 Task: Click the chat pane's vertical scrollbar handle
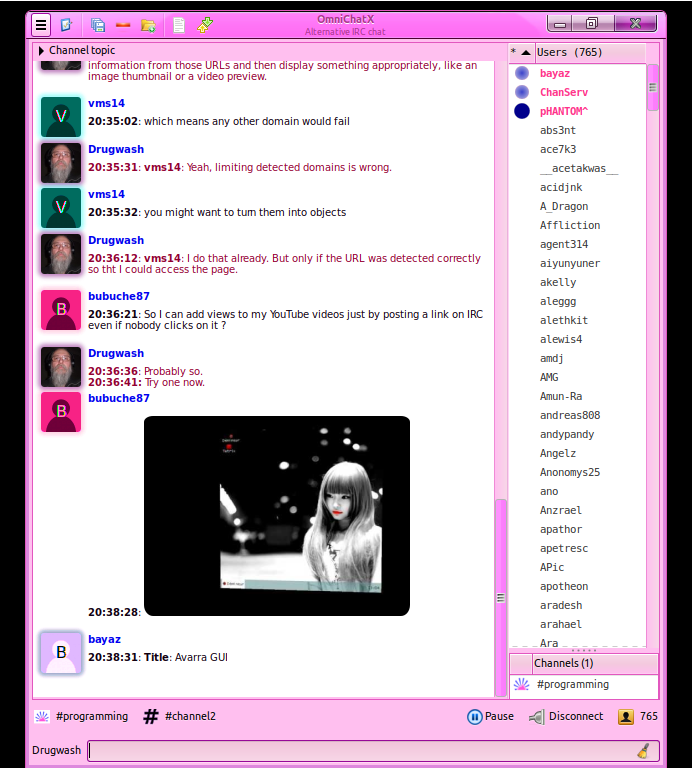[501, 598]
